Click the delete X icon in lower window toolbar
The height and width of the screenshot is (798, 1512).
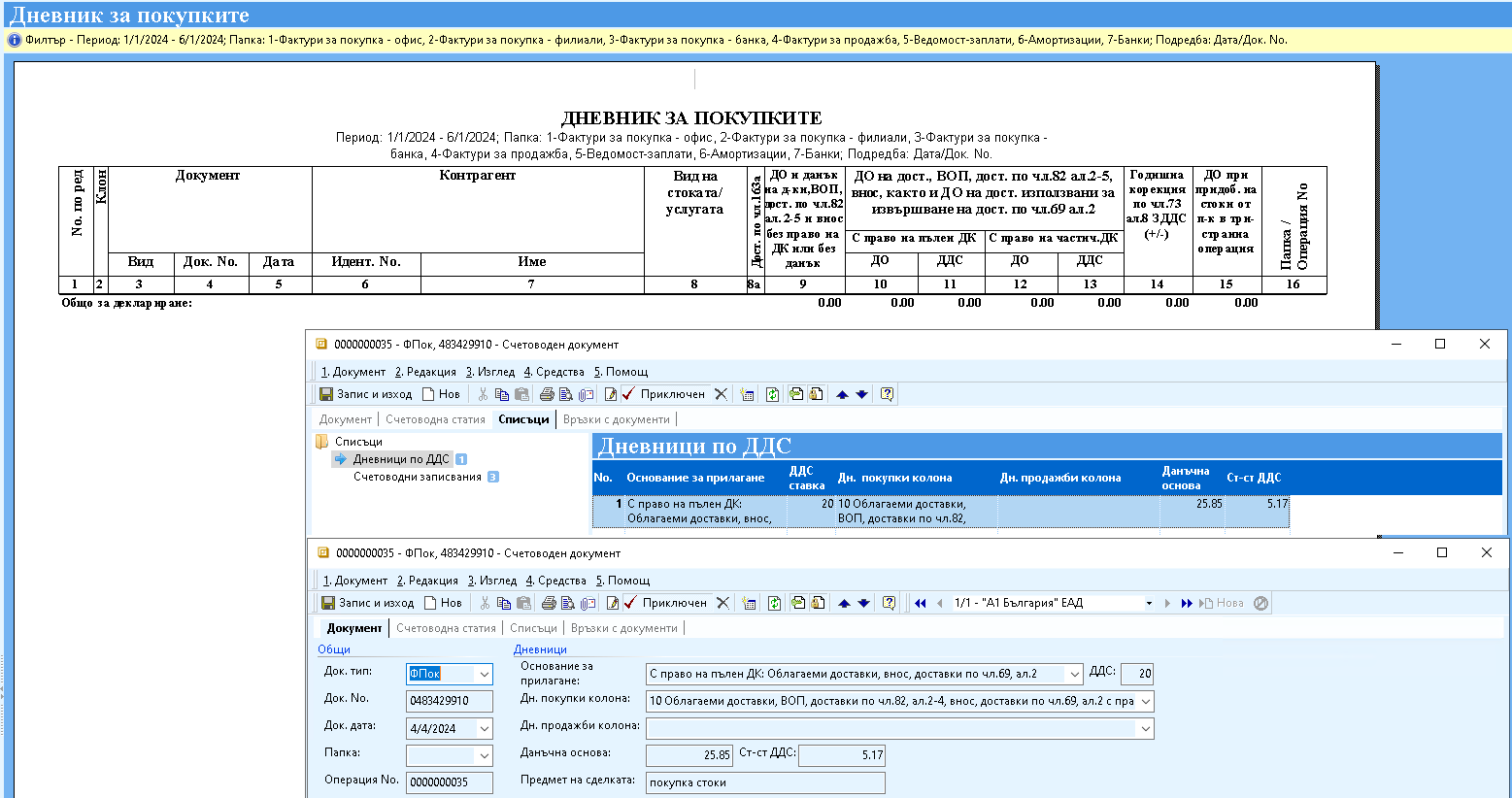pos(722,603)
